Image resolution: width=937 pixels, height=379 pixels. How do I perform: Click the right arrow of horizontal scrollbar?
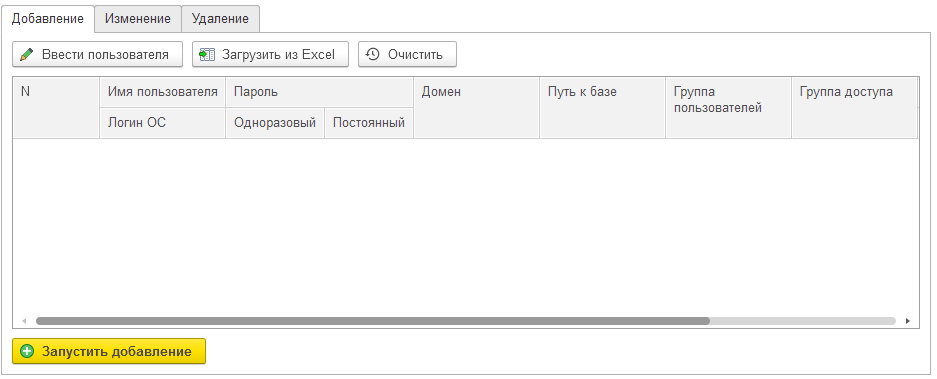pos(907,321)
